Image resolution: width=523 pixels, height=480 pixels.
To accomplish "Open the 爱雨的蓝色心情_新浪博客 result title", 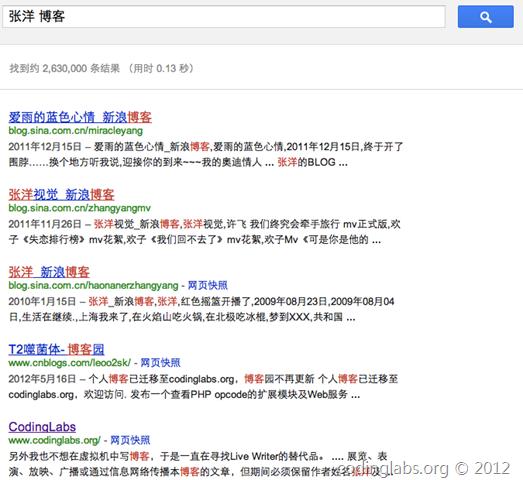I will [80, 117].
